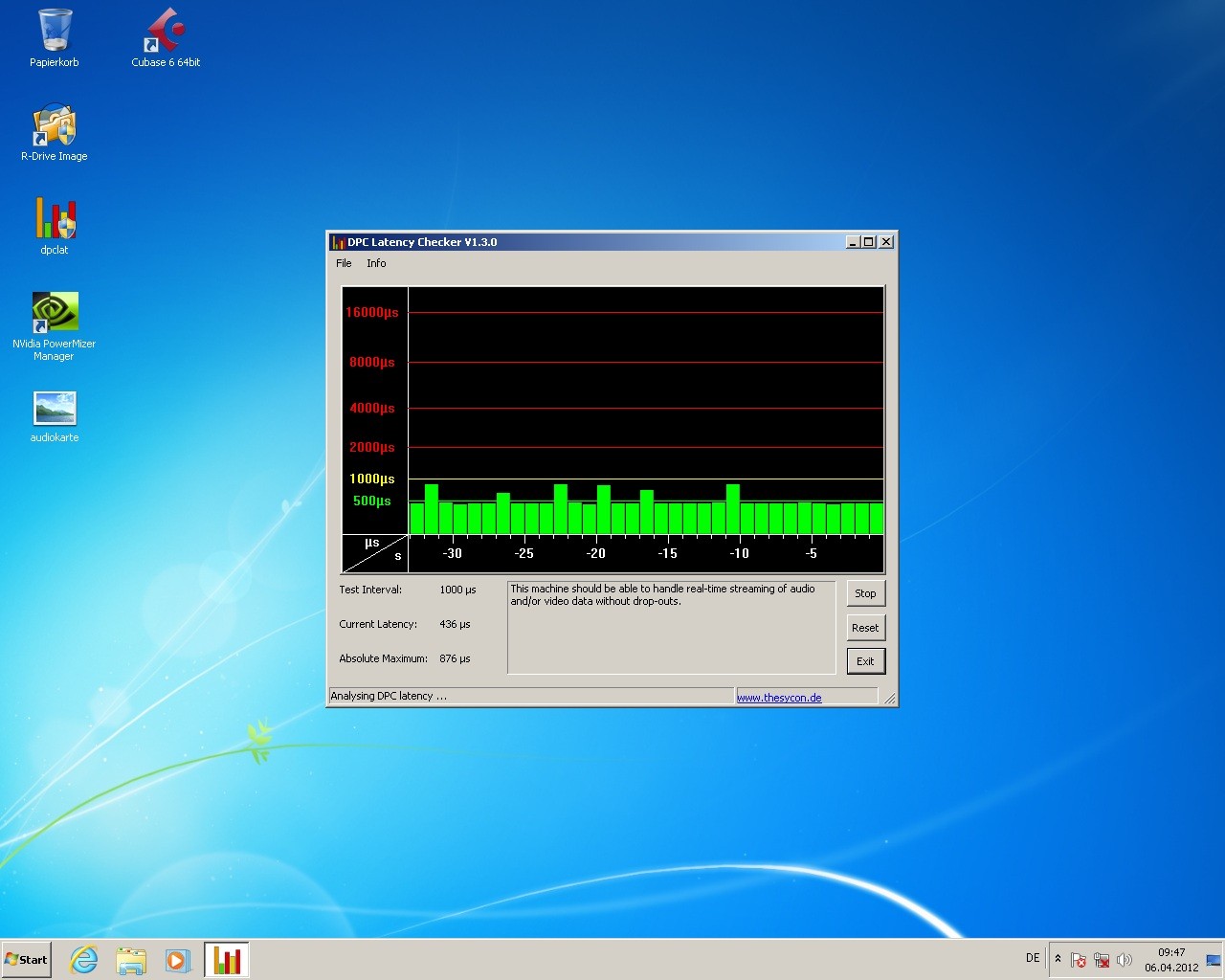Stop the latency analysis
The image size is (1225, 980).
coord(865,593)
